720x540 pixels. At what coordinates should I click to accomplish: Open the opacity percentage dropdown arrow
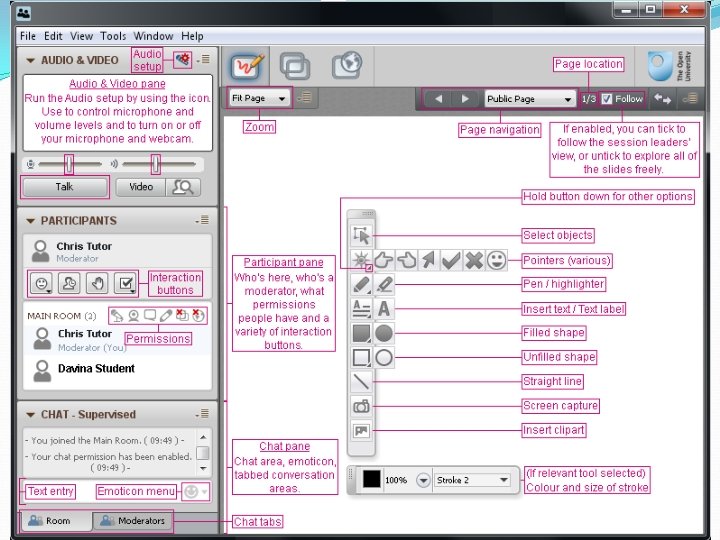[423, 480]
